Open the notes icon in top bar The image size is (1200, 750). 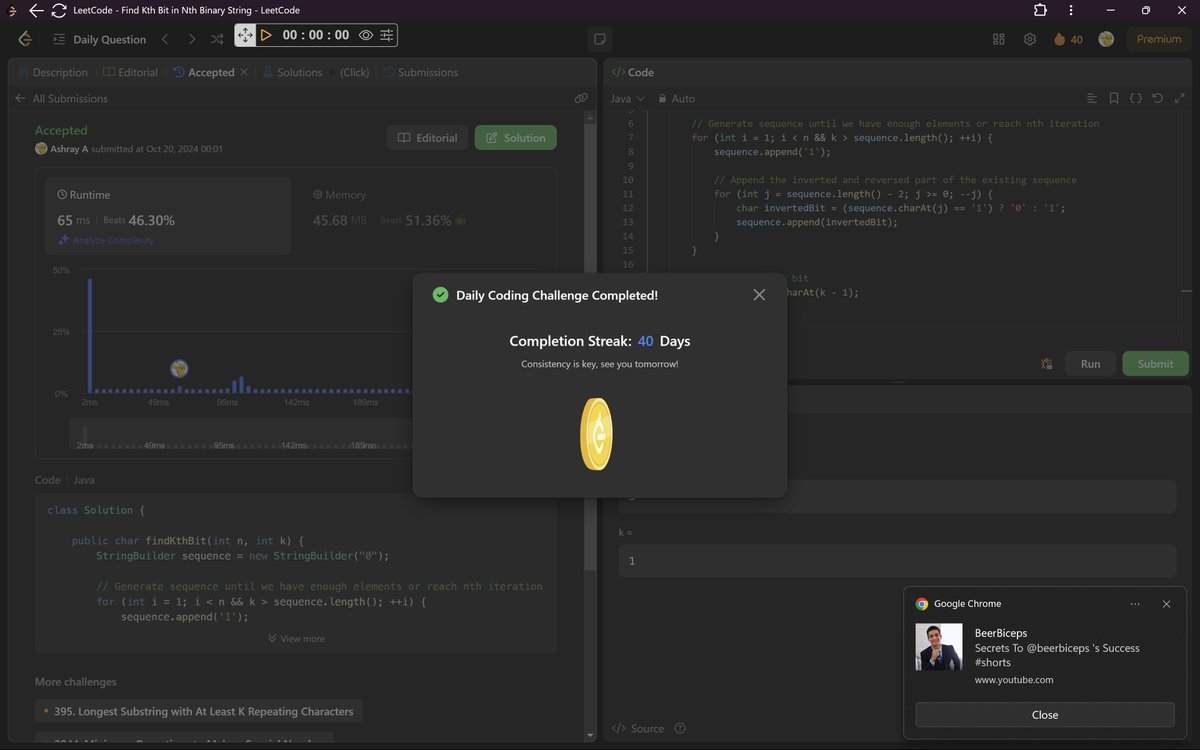coord(600,39)
